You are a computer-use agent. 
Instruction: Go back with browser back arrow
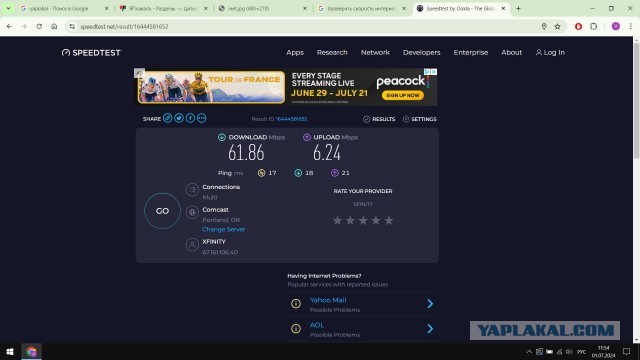tap(9, 27)
